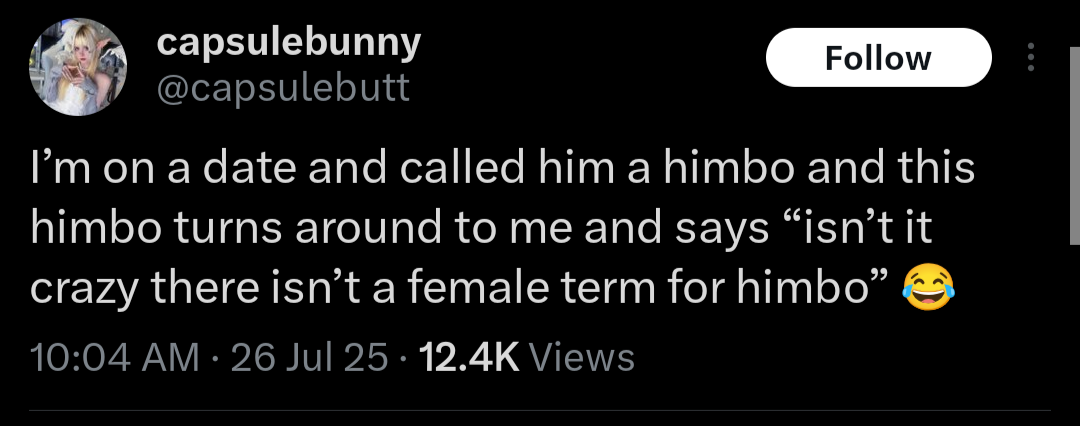Follow capsulebunny using the Follow button

pos(879,58)
